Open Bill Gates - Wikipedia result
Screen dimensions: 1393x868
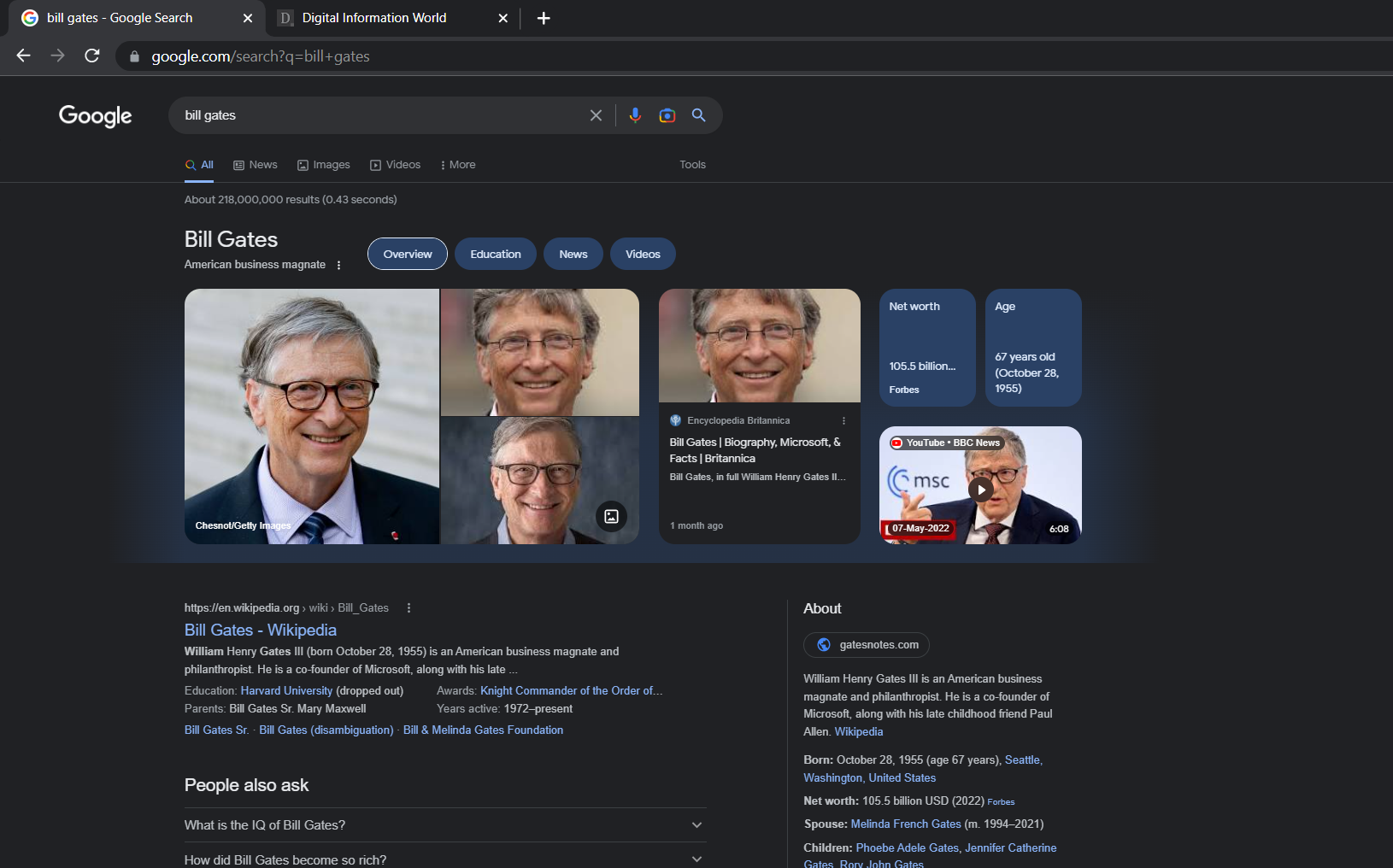[261, 630]
